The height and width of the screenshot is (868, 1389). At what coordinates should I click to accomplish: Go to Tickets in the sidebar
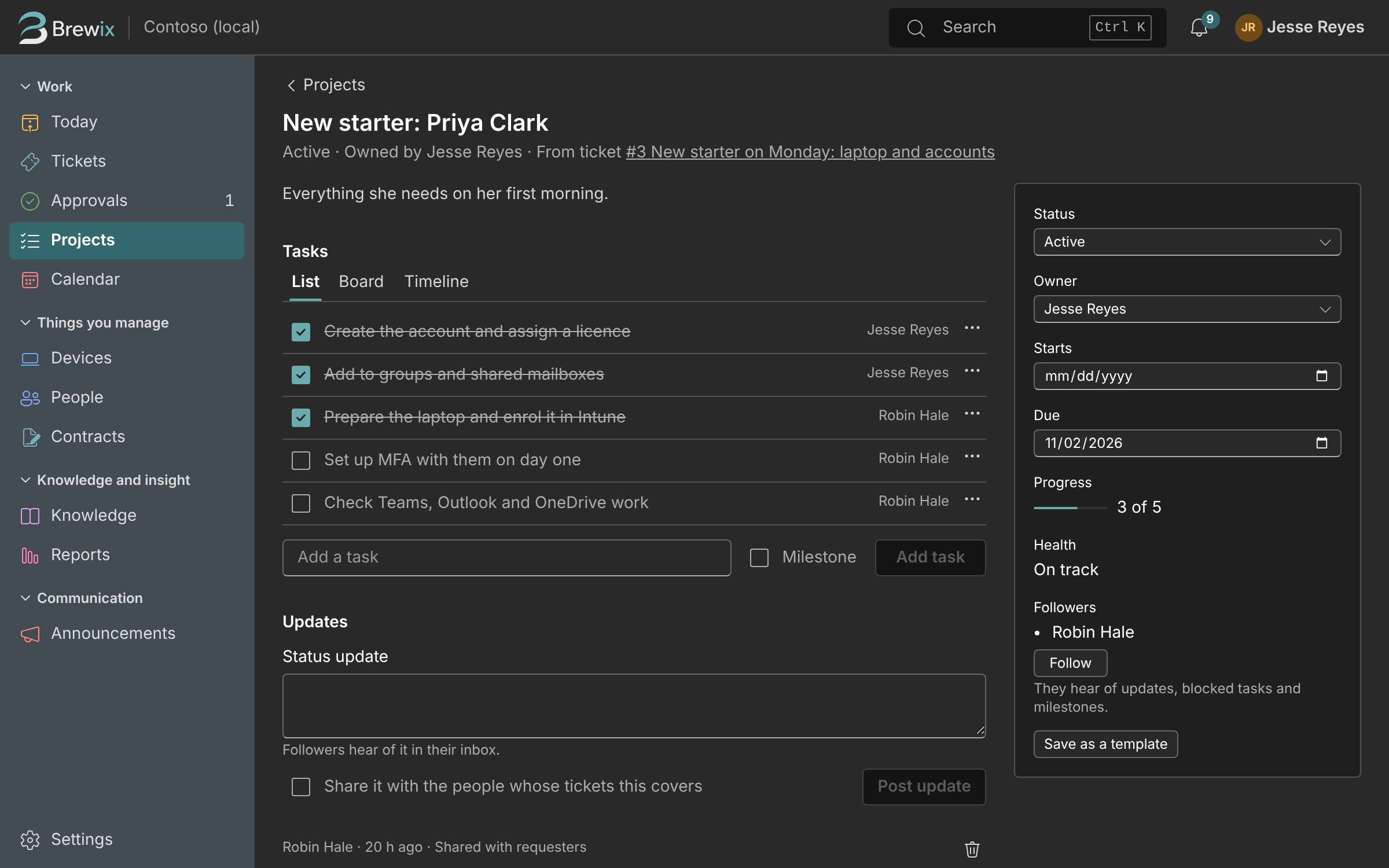click(x=127, y=161)
